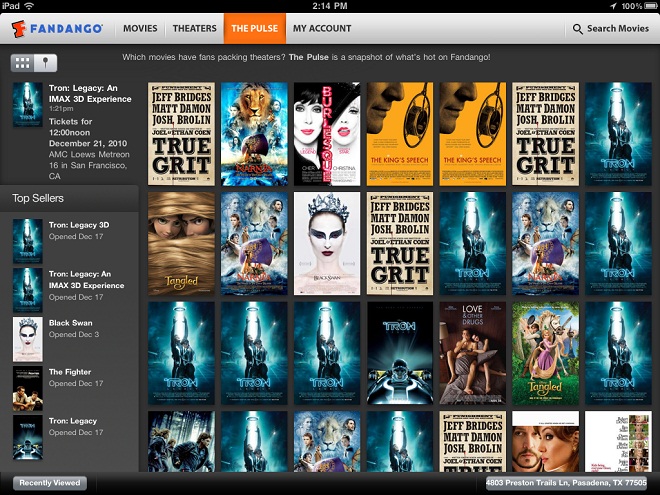Open Black Swan Opened Dec 3 entry
The height and width of the screenshot is (495, 660).
[69, 339]
